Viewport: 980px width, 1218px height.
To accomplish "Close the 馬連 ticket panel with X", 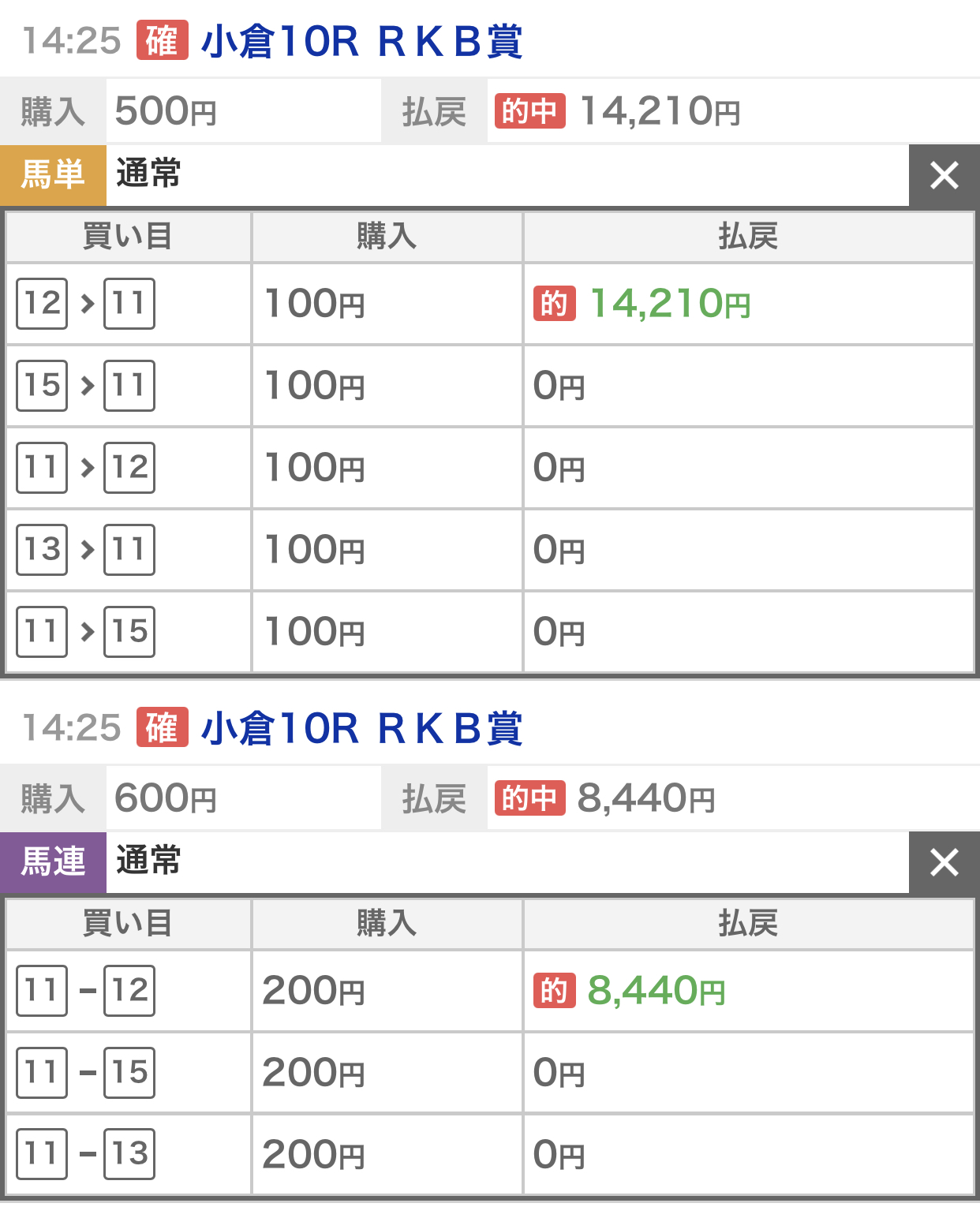I will click(x=944, y=862).
